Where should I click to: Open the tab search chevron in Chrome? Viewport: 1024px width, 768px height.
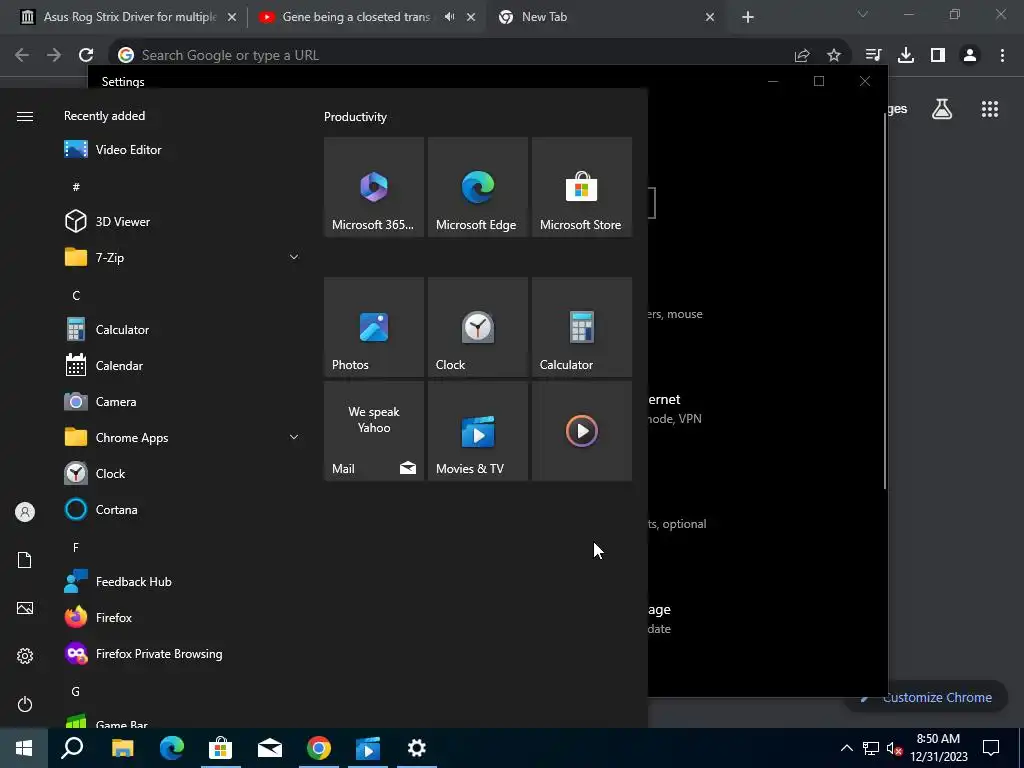point(863,14)
